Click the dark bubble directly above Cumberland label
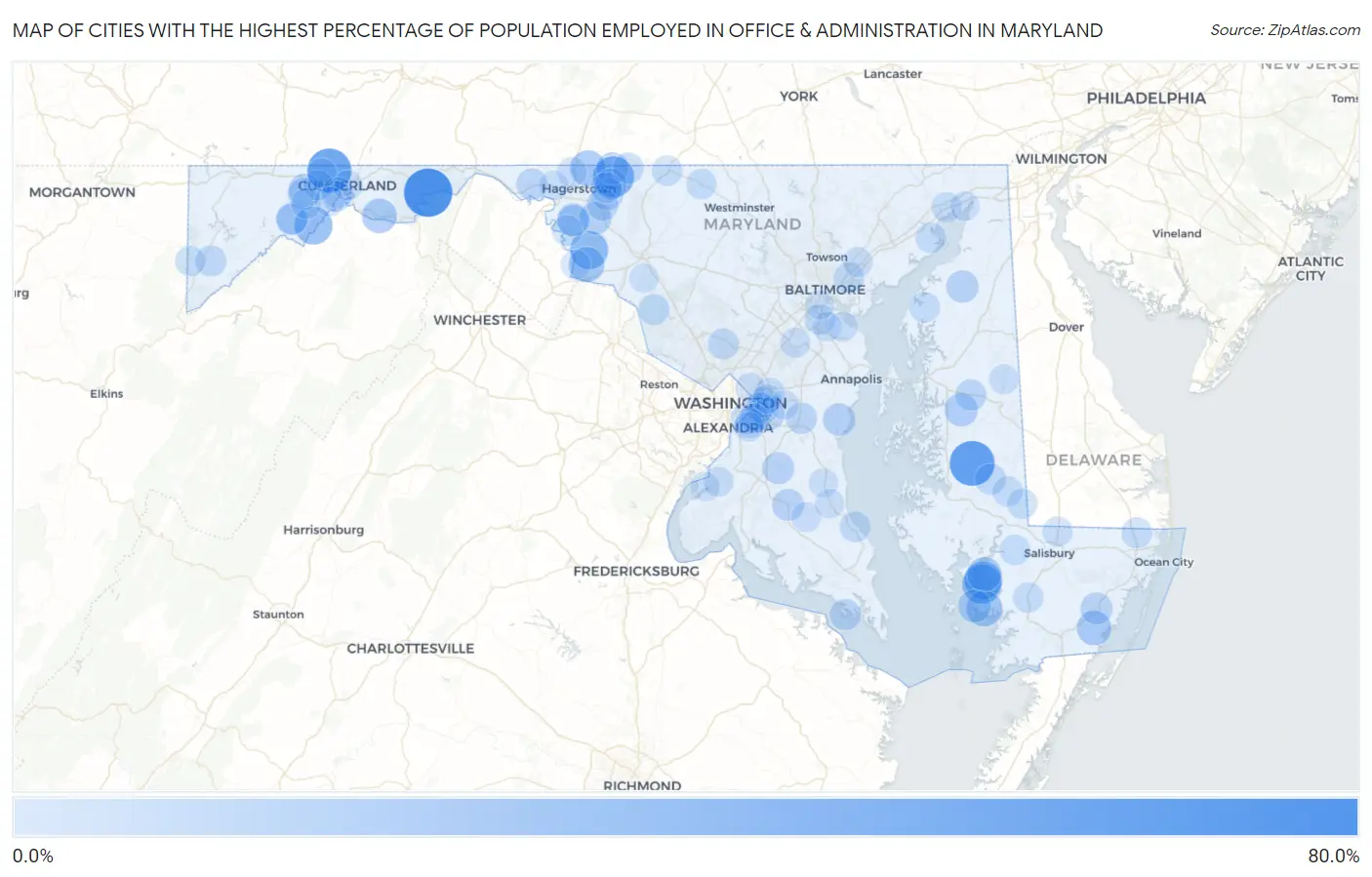This screenshot has height=877, width=1372. (x=329, y=170)
